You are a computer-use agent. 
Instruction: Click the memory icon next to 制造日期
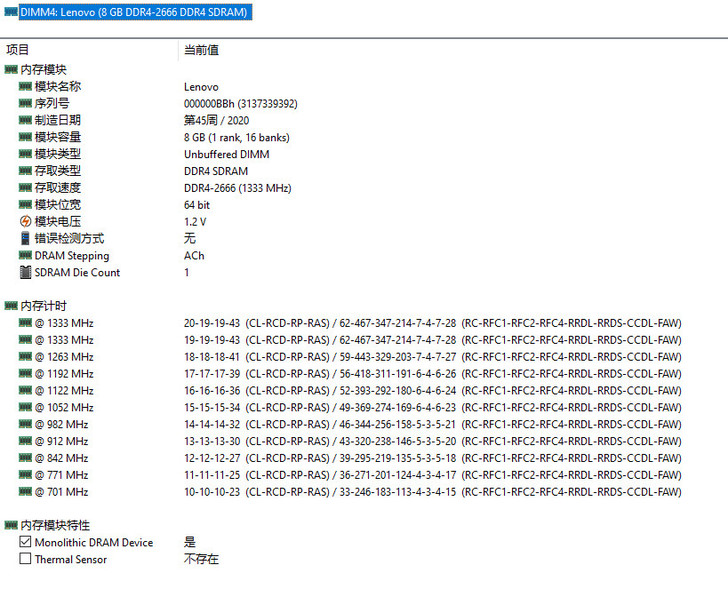coord(25,120)
